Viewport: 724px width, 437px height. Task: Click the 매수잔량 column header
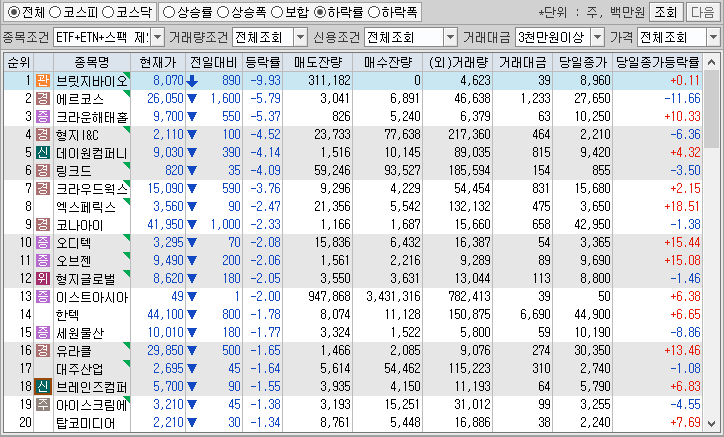[388, 62]
